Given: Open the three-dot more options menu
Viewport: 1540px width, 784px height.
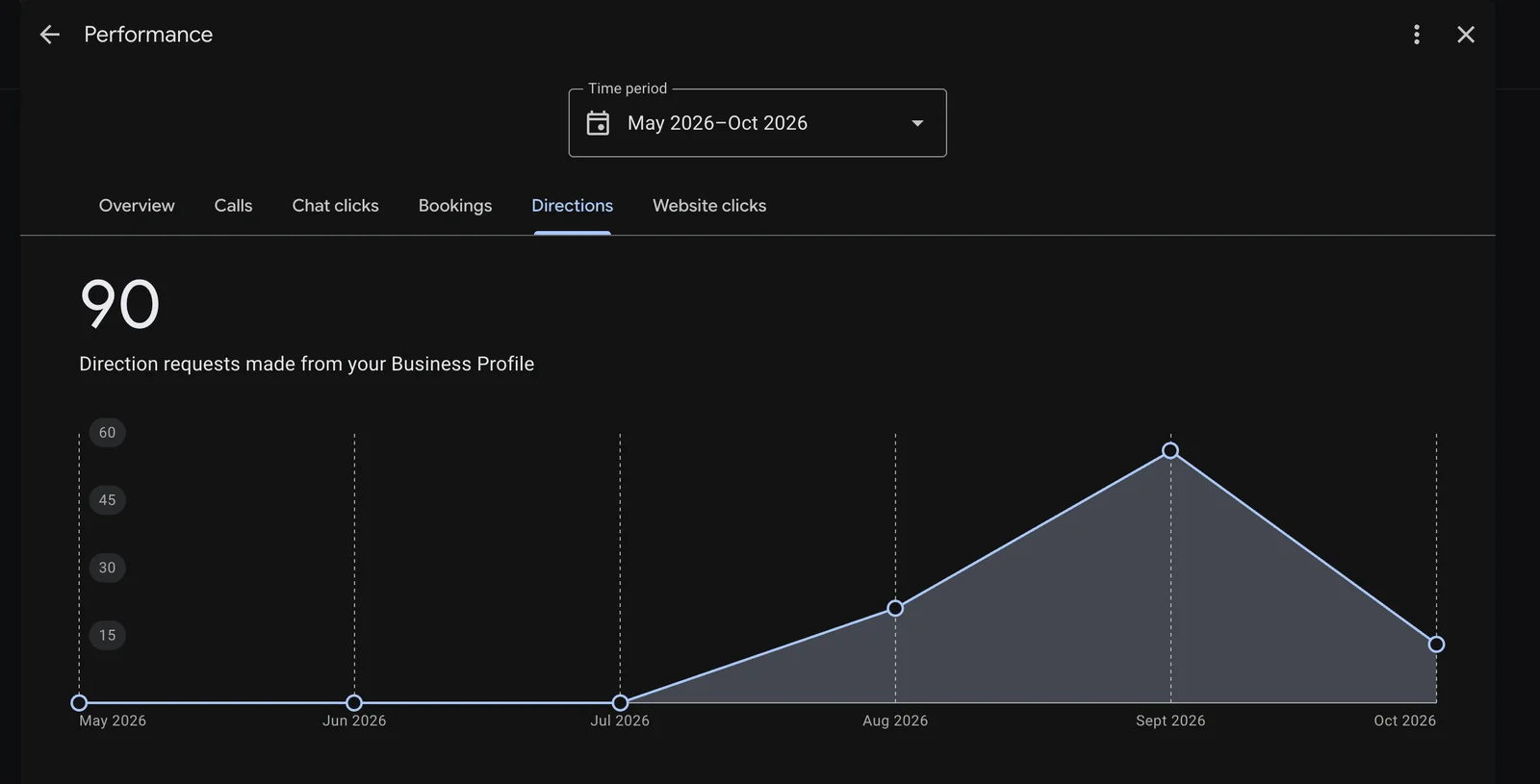Looking at the screenshot, I should tap(1416, 35).
